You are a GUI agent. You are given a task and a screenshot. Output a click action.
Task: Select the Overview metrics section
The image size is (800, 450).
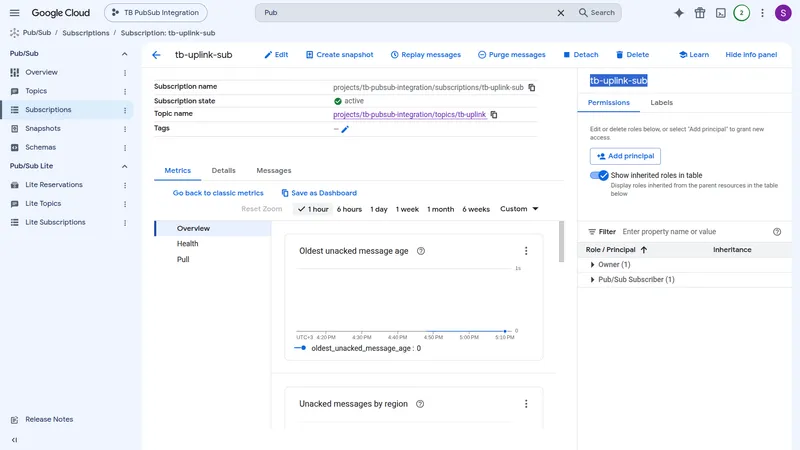click(213, 229)
